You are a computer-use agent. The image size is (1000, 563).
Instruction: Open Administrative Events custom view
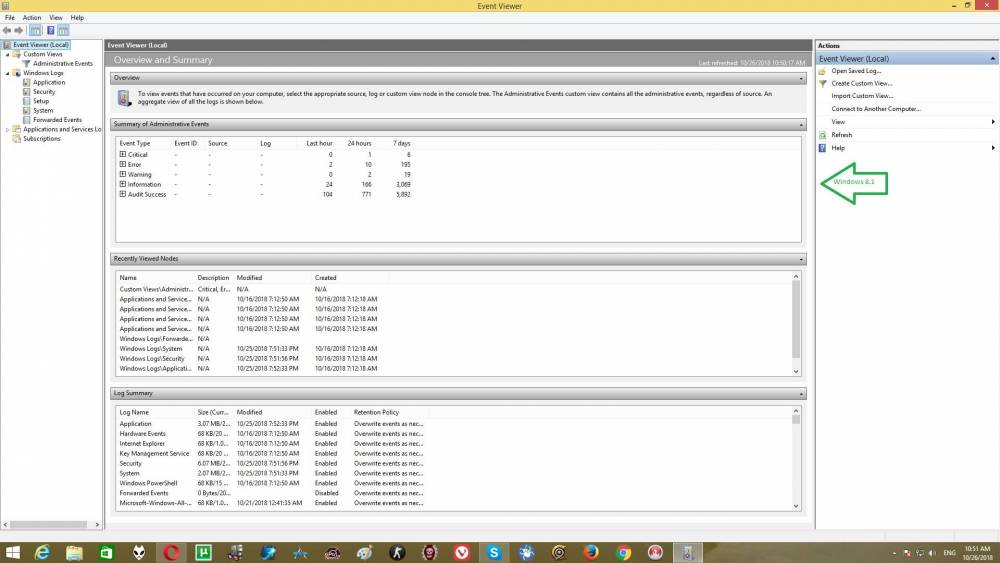pos(62,64)
